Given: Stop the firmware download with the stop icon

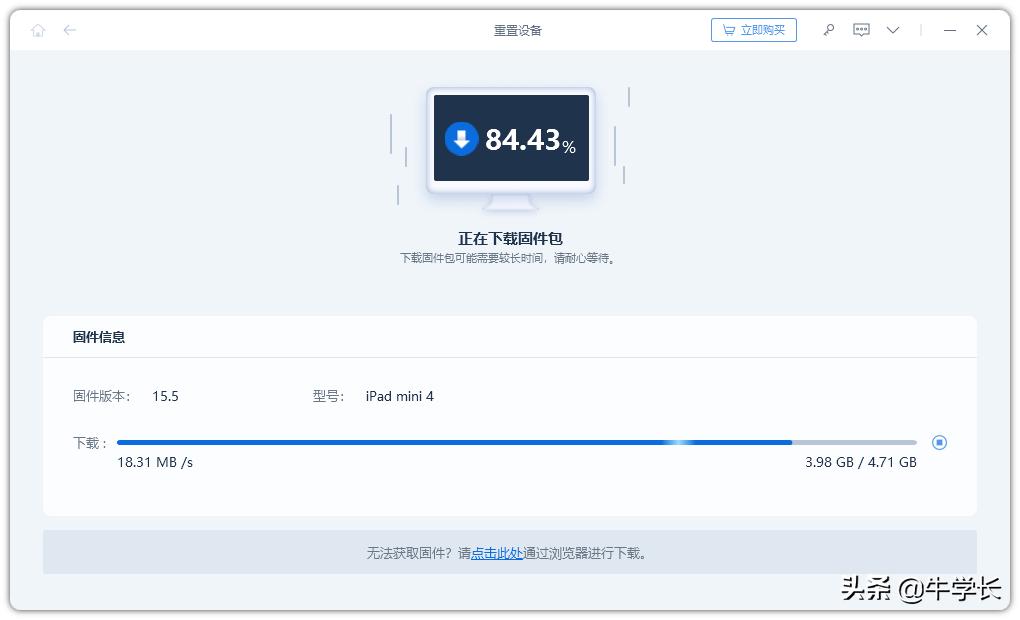Looking at the screenshot, I should click(x=938, y=442).
